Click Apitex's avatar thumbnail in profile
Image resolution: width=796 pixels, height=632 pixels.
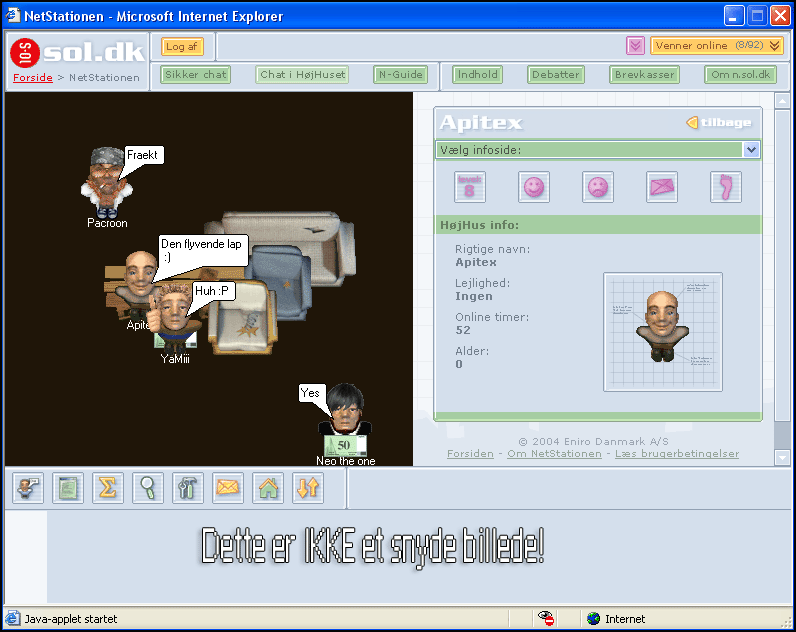662,331
